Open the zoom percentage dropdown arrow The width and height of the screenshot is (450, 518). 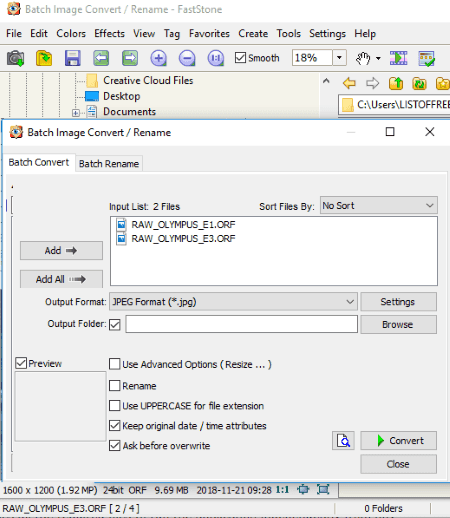pos(339,58)
